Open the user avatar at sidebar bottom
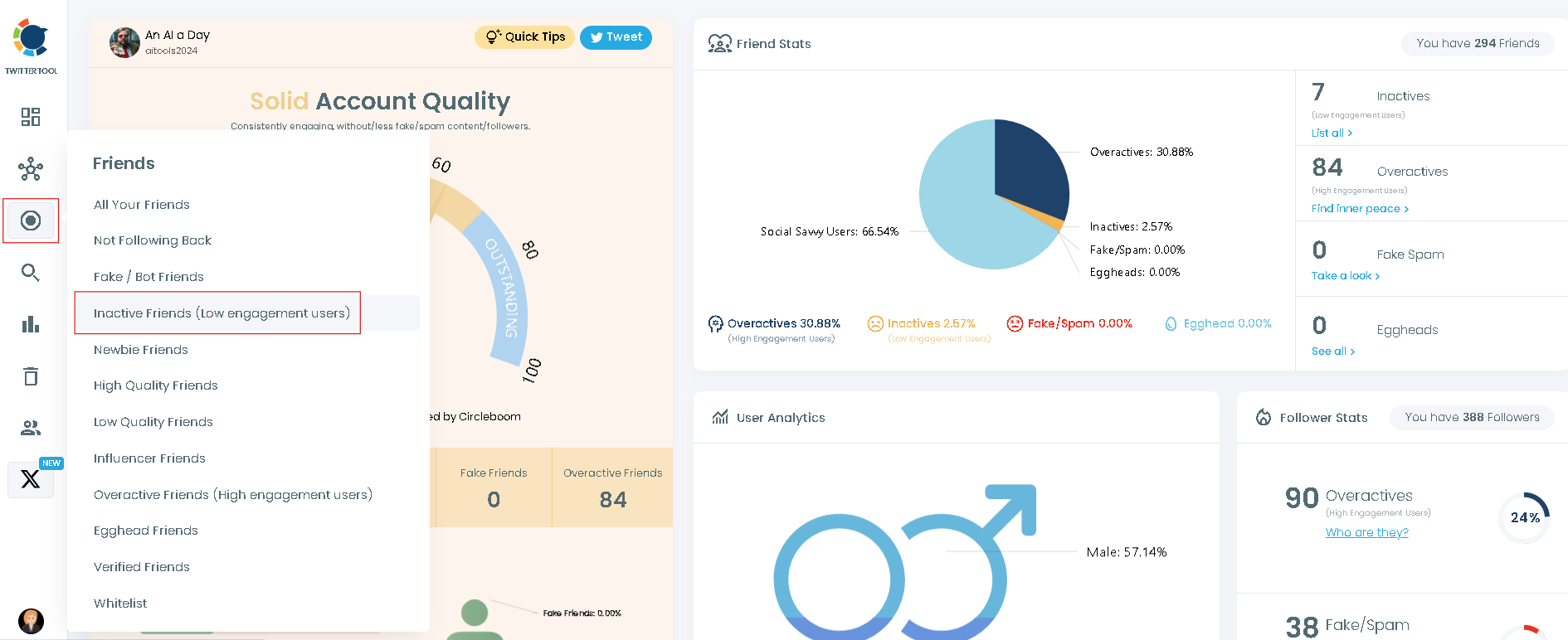Viewport: 1568px width, 640px height. [31, 621]
